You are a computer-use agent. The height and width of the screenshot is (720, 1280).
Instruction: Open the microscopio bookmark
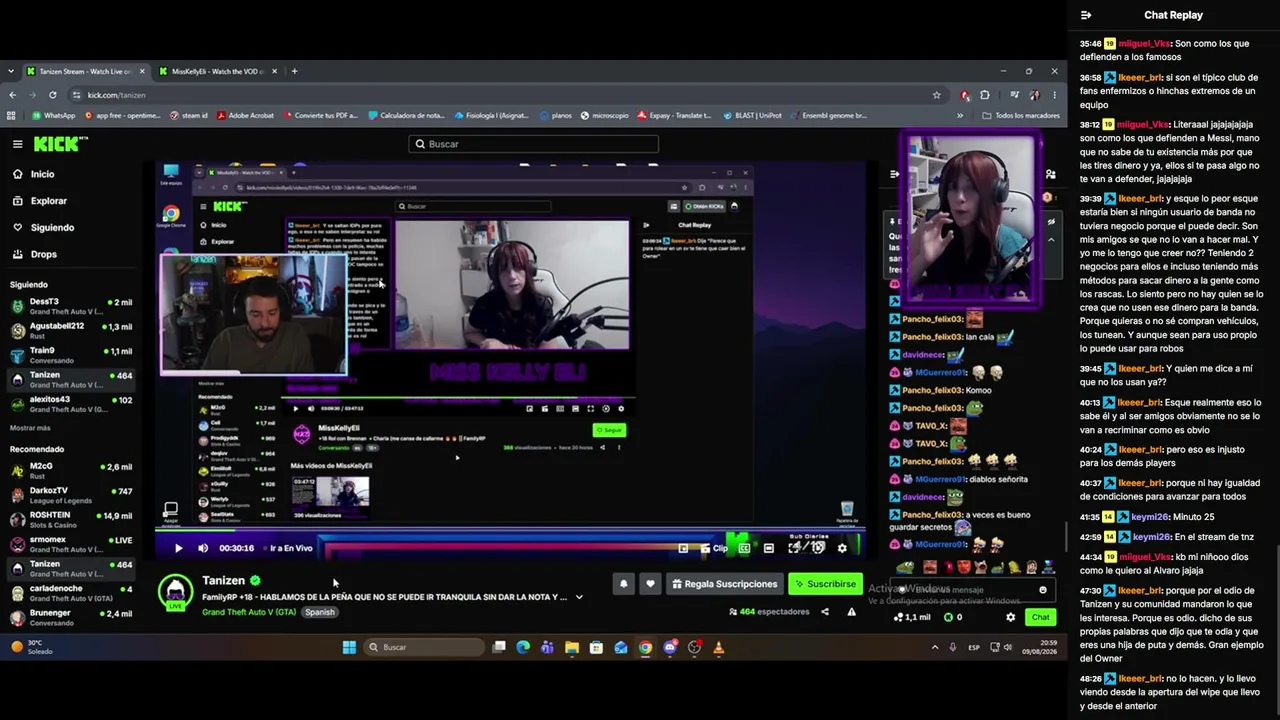point(605,115)
